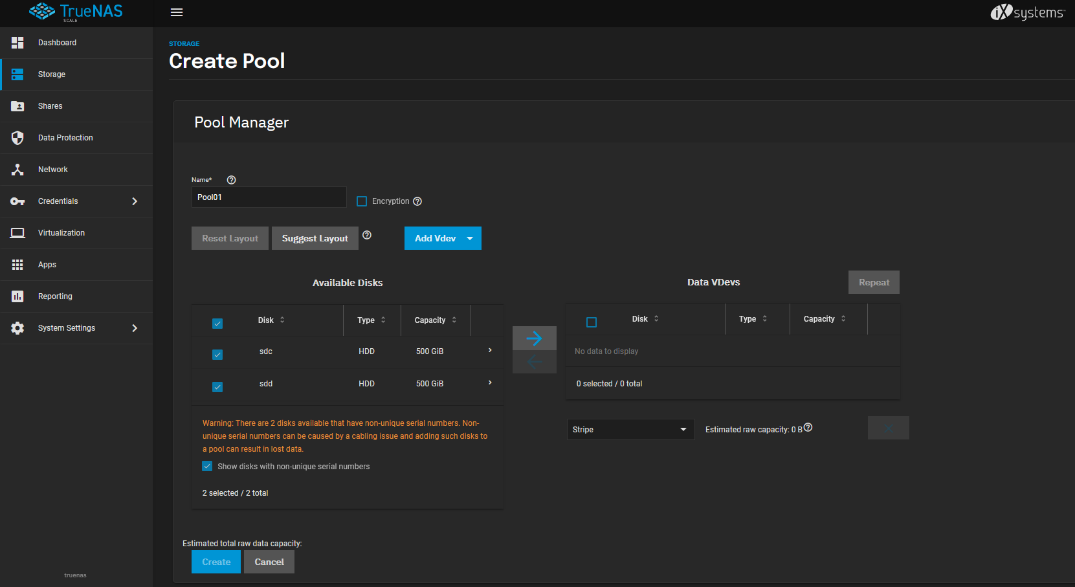The width and height of the screenshot is (1075, 587).
Task: Open Data Protection in sidebar
Action: 65,138
